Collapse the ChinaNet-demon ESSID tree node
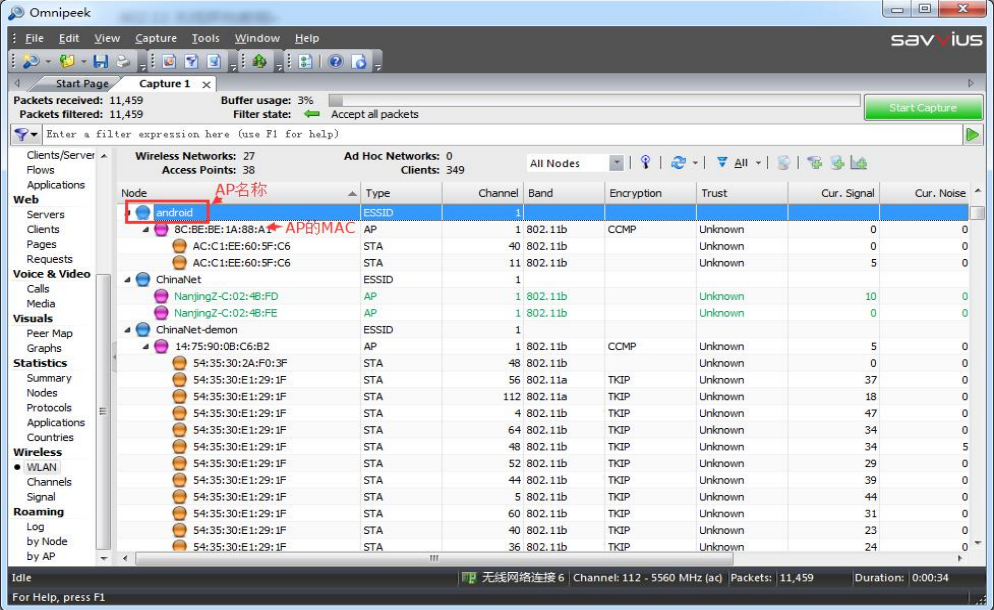 tap(127, 330)
